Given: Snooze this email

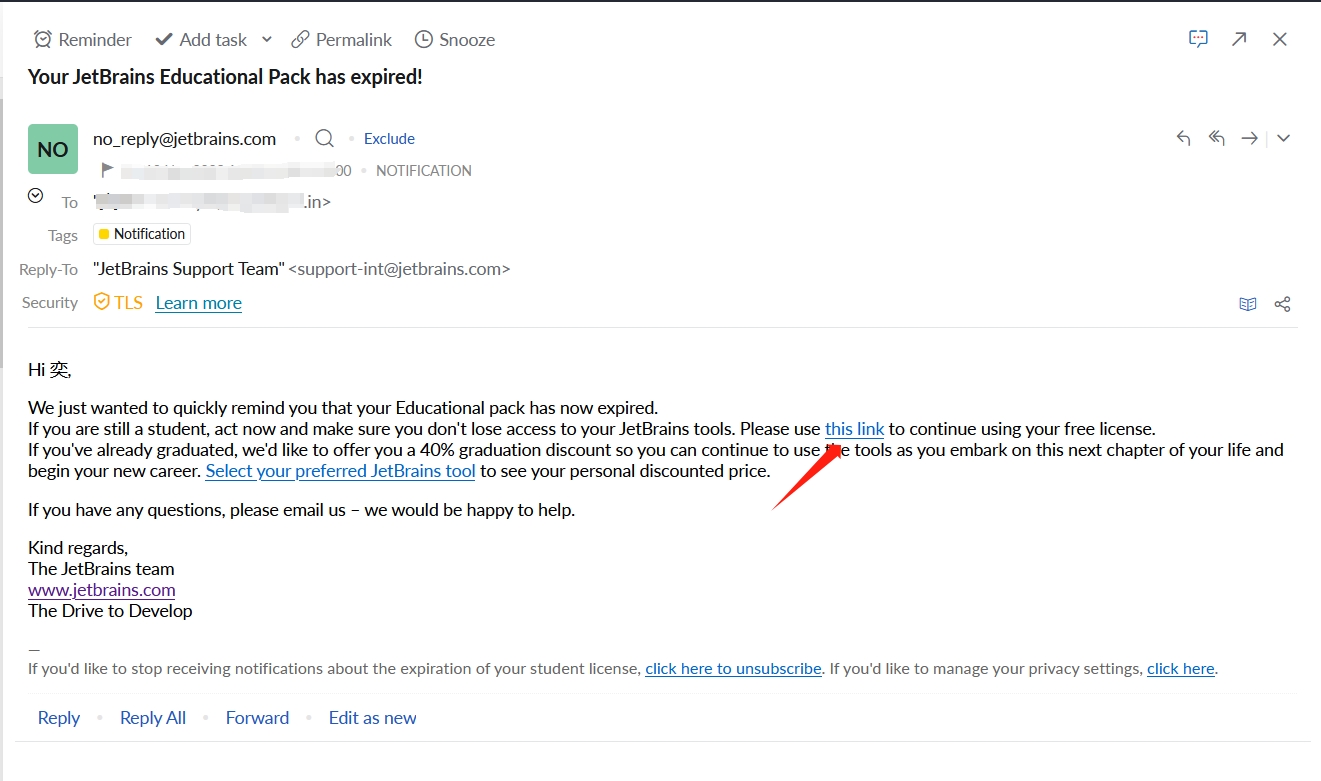Looking at the screenshot, I should pos(454,39).
